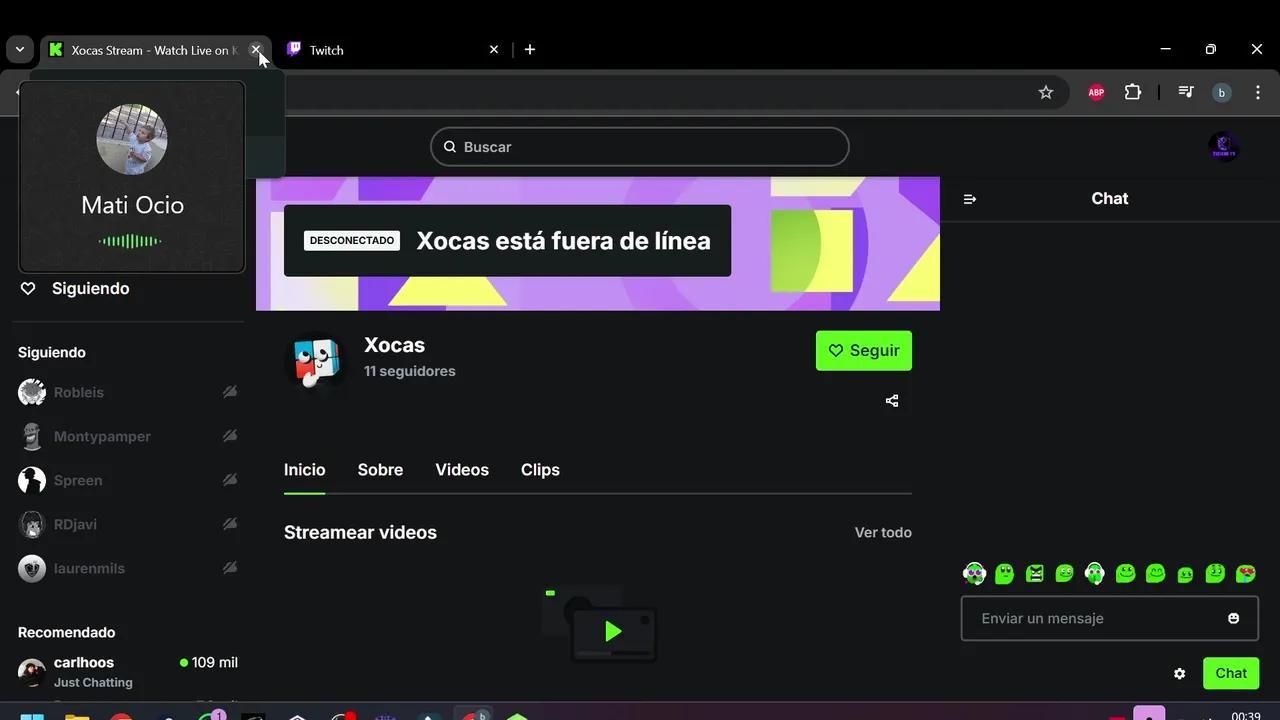Close the Xocas Stream tab
Screen dimensions: 1280x720
tap(256, 49)
